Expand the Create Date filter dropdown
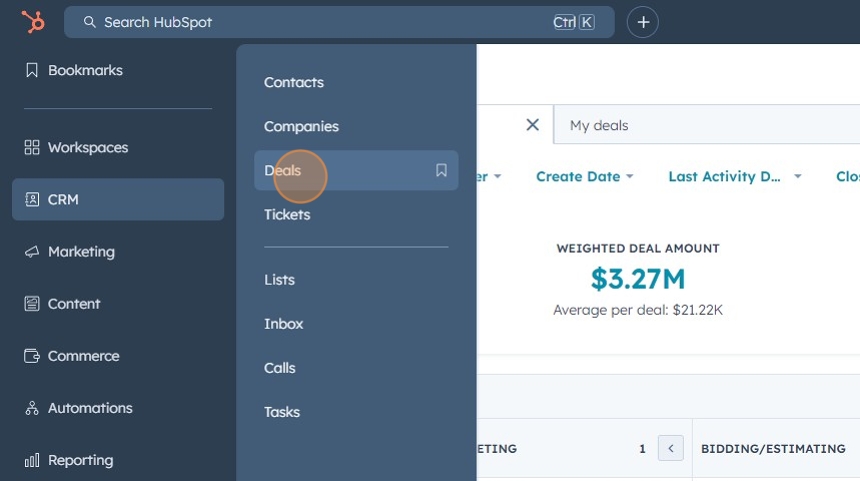The height and width of the screenshot is (481, 860). click(x=585, y=177)
